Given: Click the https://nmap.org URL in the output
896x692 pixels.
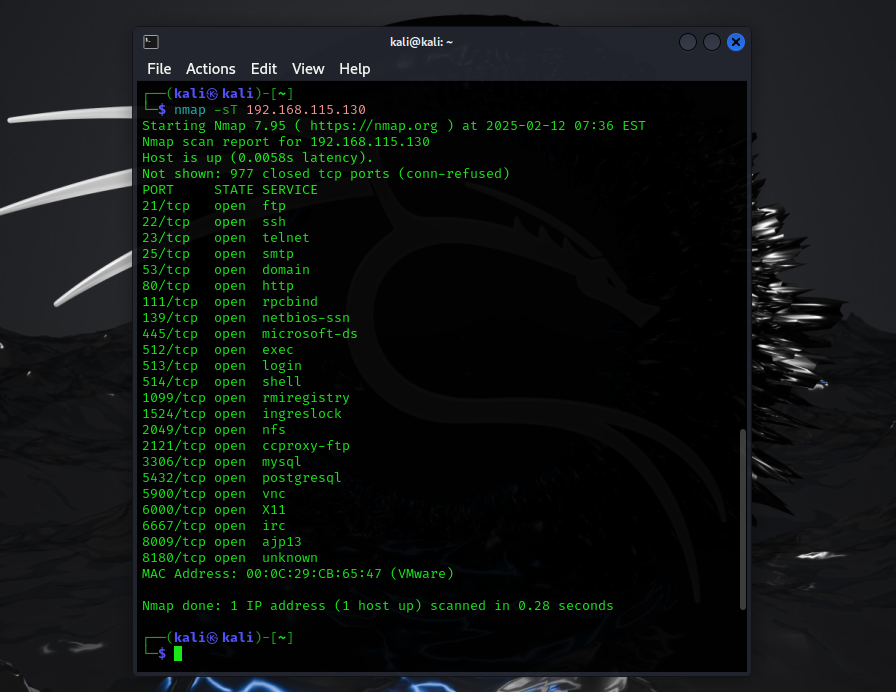Looking at the screenshot, I should (374, 126).
